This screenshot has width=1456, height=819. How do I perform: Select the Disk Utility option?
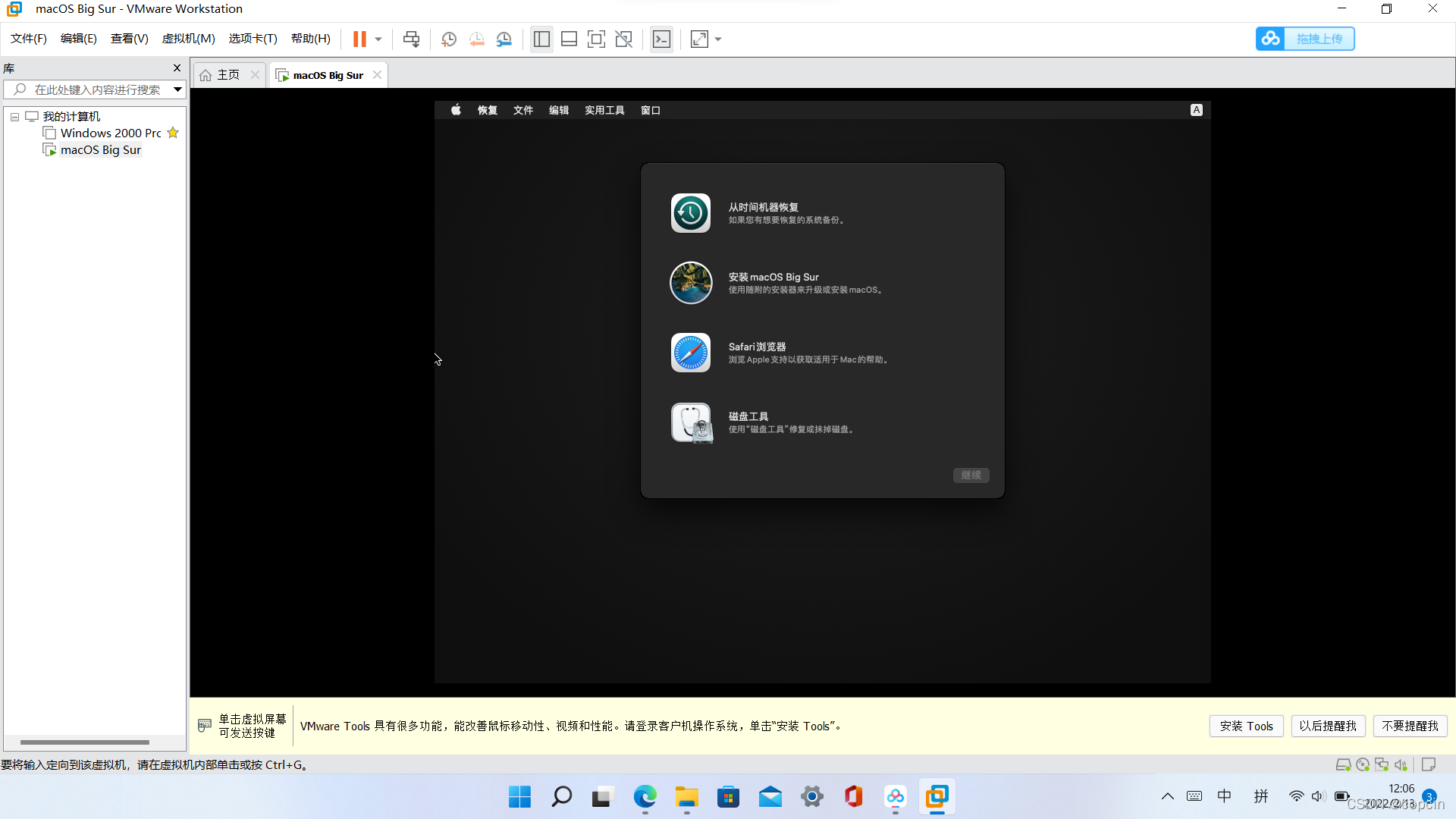click(x=823, y=422)
